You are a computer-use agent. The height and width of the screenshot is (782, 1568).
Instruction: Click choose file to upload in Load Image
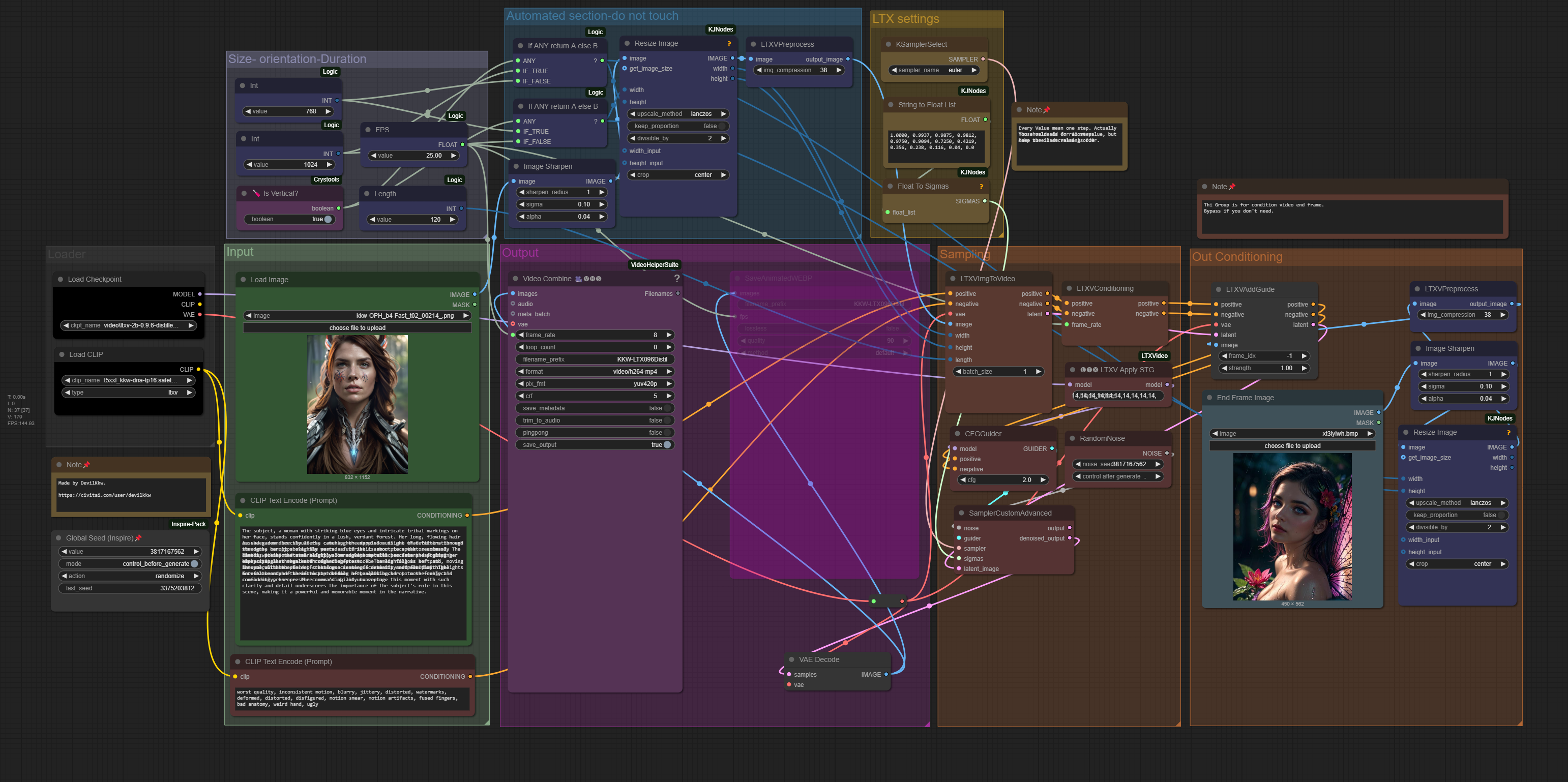(x=358, y=328)
